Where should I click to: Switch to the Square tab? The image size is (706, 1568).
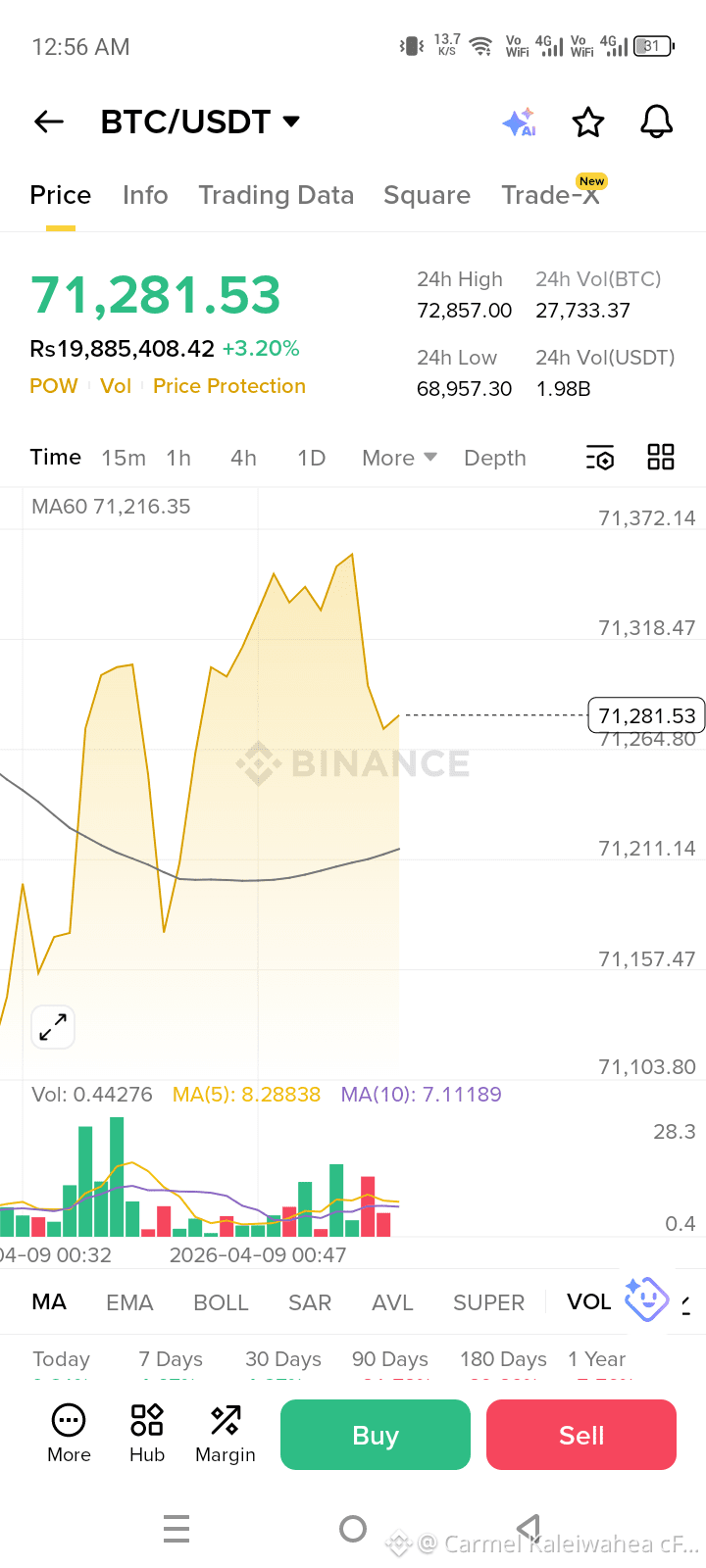(428, 195)
